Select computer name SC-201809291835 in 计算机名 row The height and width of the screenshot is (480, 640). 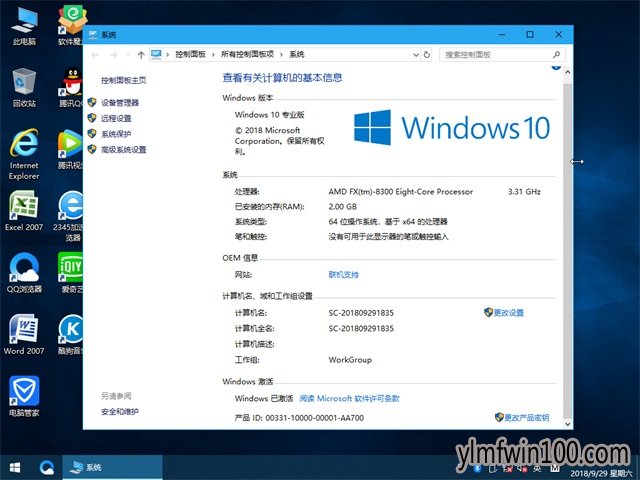tap(361, 313)
